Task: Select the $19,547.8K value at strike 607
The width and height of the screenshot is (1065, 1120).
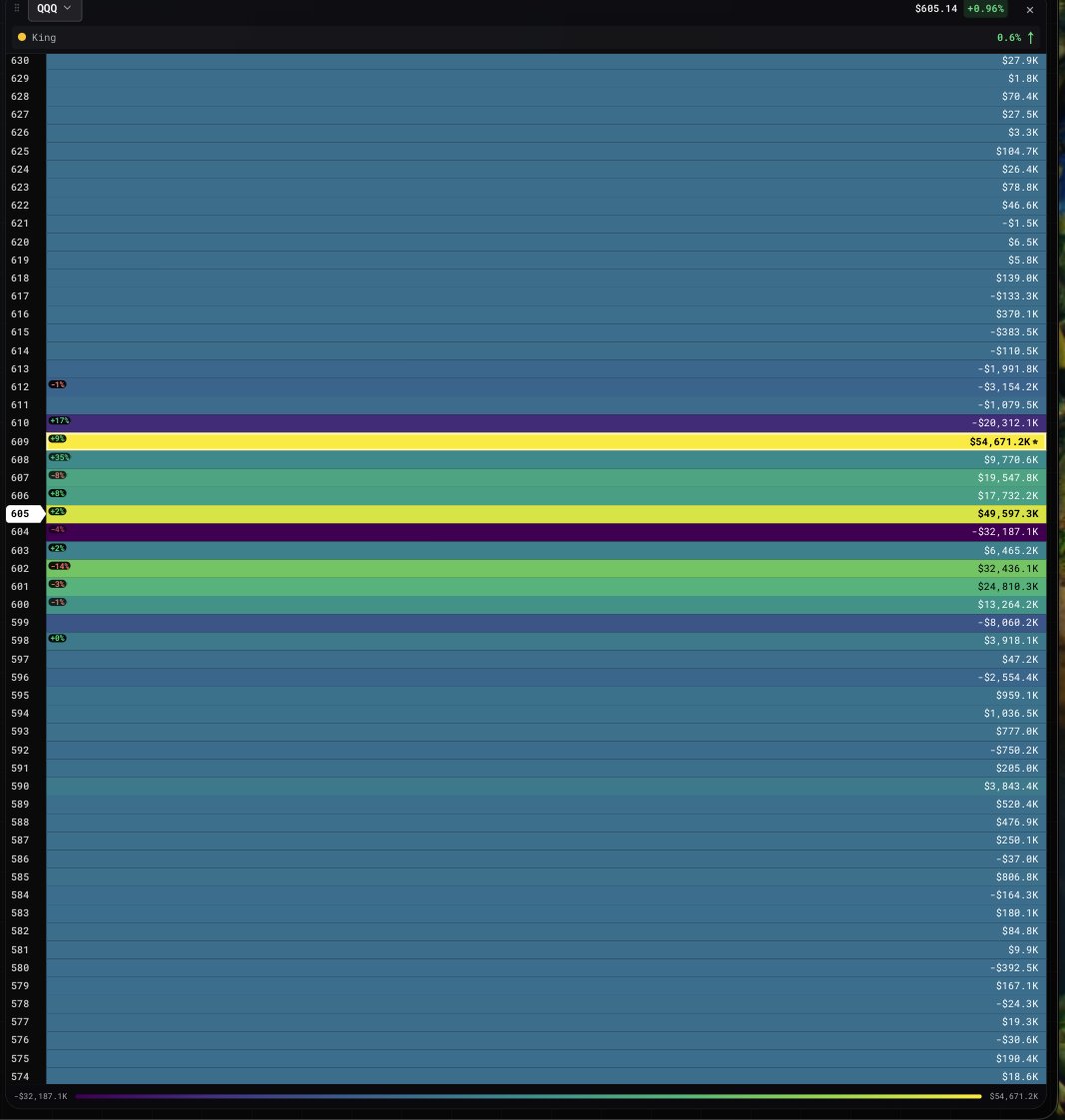Action: (x=1008, y=478)
